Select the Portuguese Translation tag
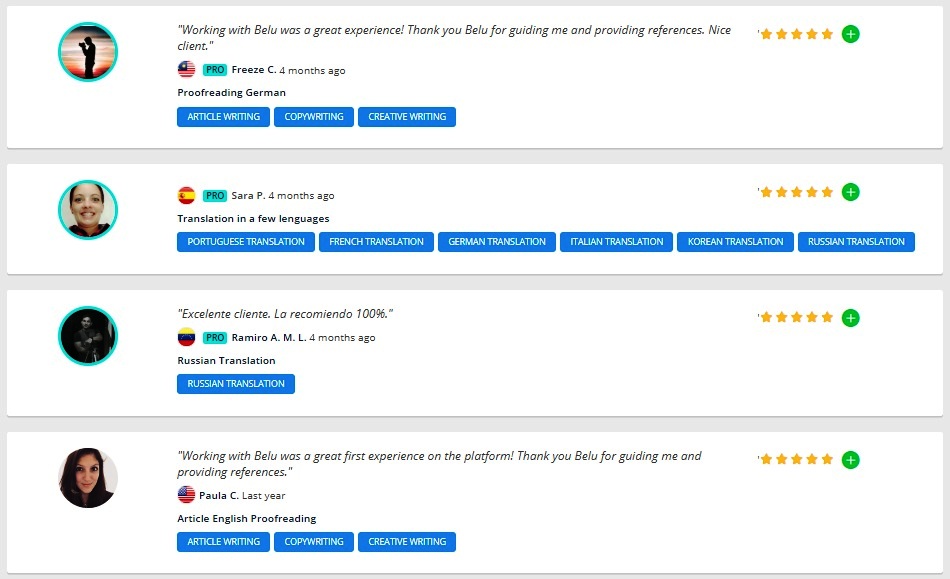The image size is (950, 579). pos(246,242)
